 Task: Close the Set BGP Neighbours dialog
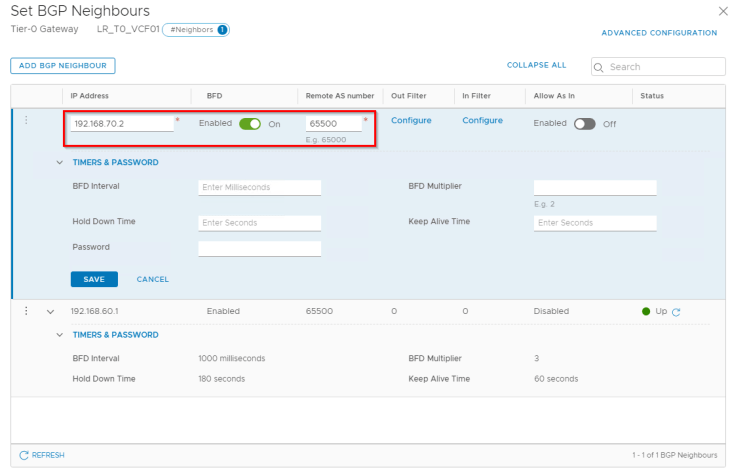723,11
